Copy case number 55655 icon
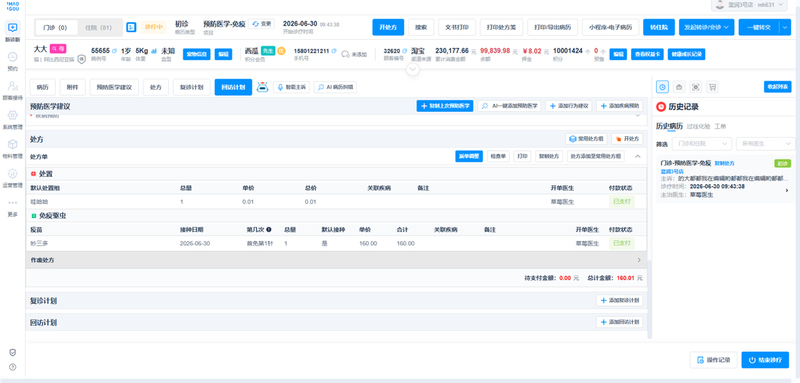Screen dimensions: 800x383 114,51
